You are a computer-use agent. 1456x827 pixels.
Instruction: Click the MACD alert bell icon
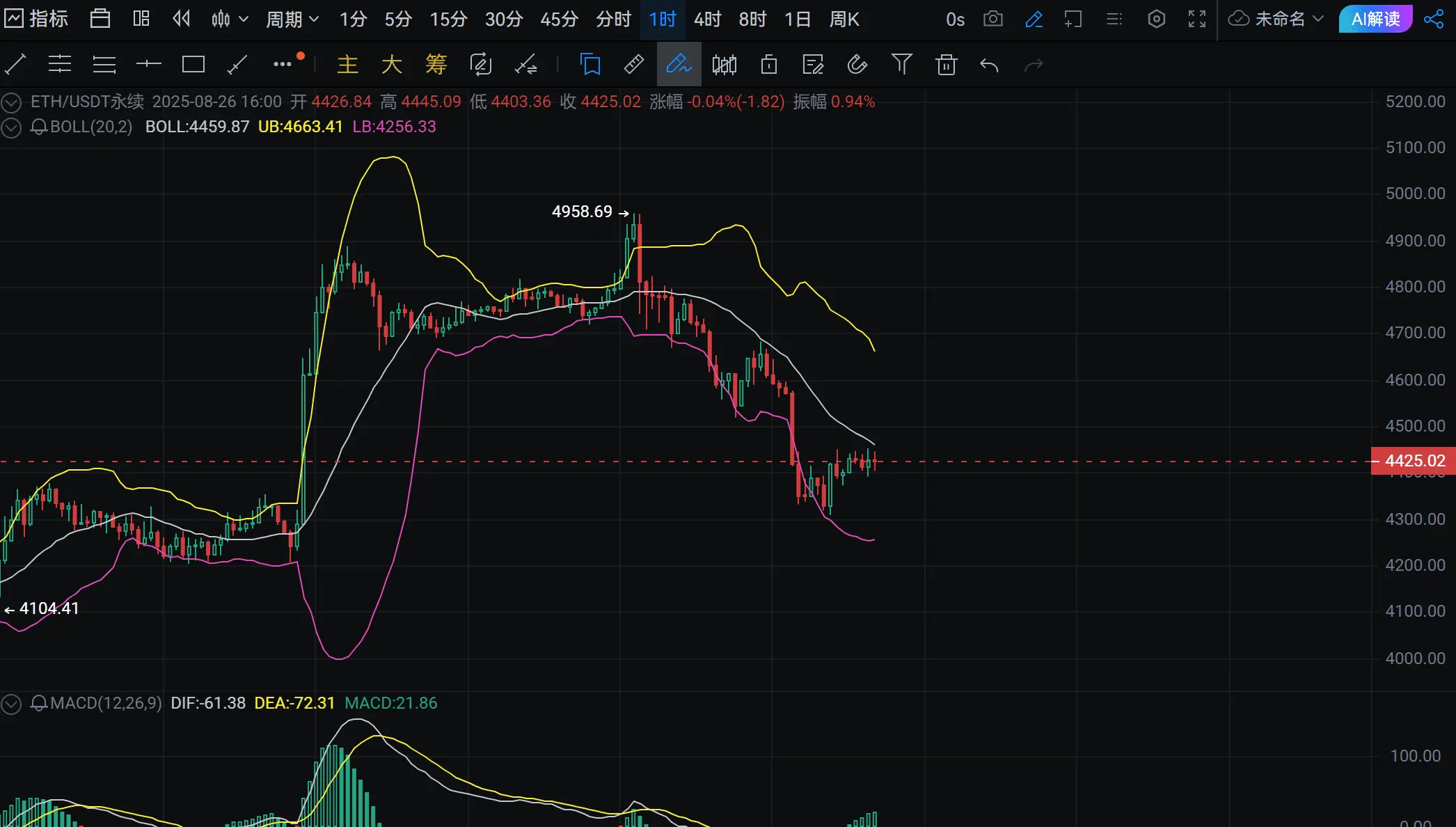[39, 703]
